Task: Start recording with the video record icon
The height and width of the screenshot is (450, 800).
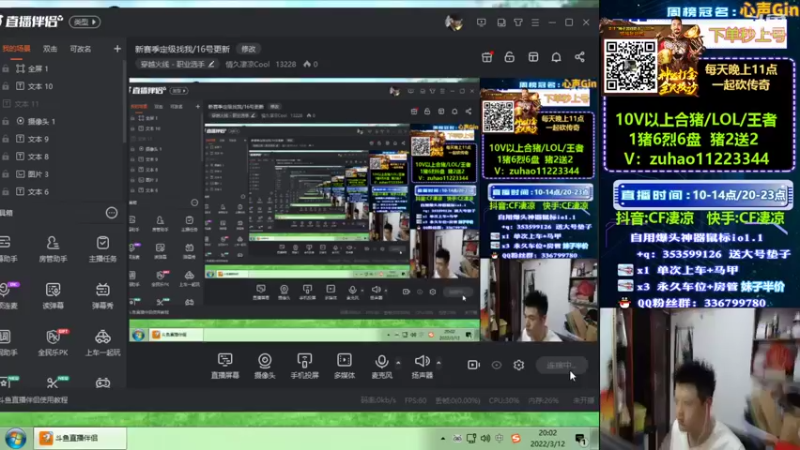Action: point(473,365)
